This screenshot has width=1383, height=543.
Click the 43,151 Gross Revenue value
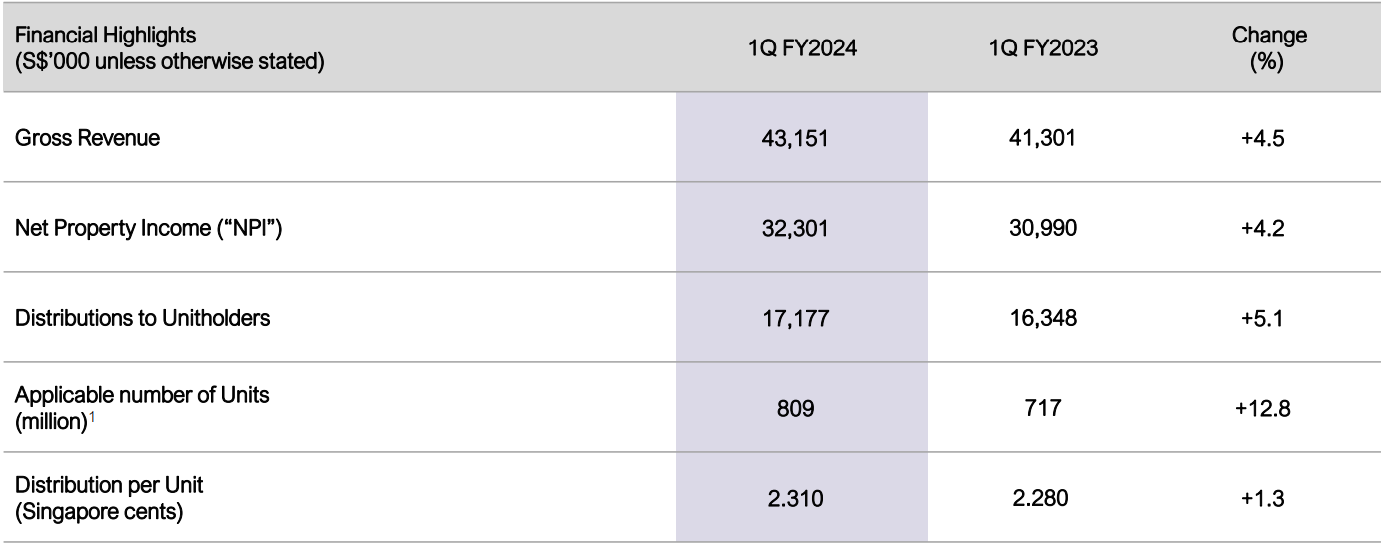point(802,138)
